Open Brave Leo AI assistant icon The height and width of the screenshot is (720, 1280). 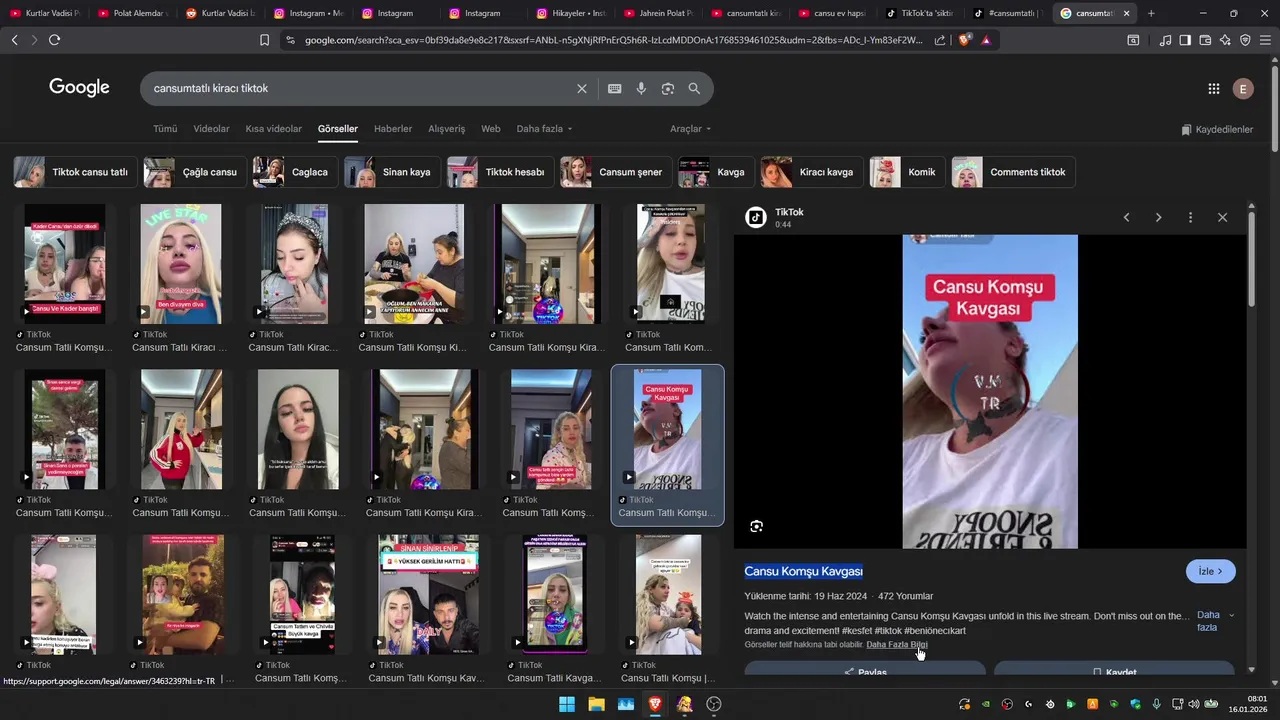[x=1225, y=40]
